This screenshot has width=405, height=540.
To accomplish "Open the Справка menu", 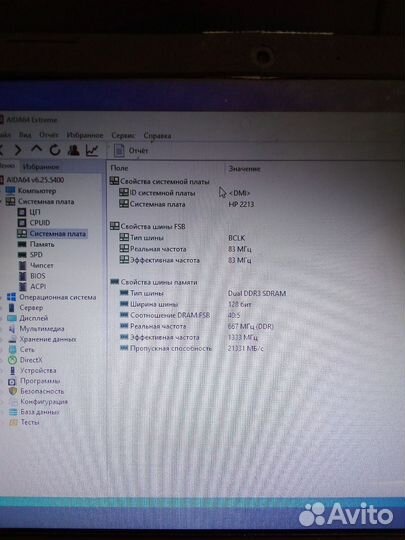I will [157, 135].
